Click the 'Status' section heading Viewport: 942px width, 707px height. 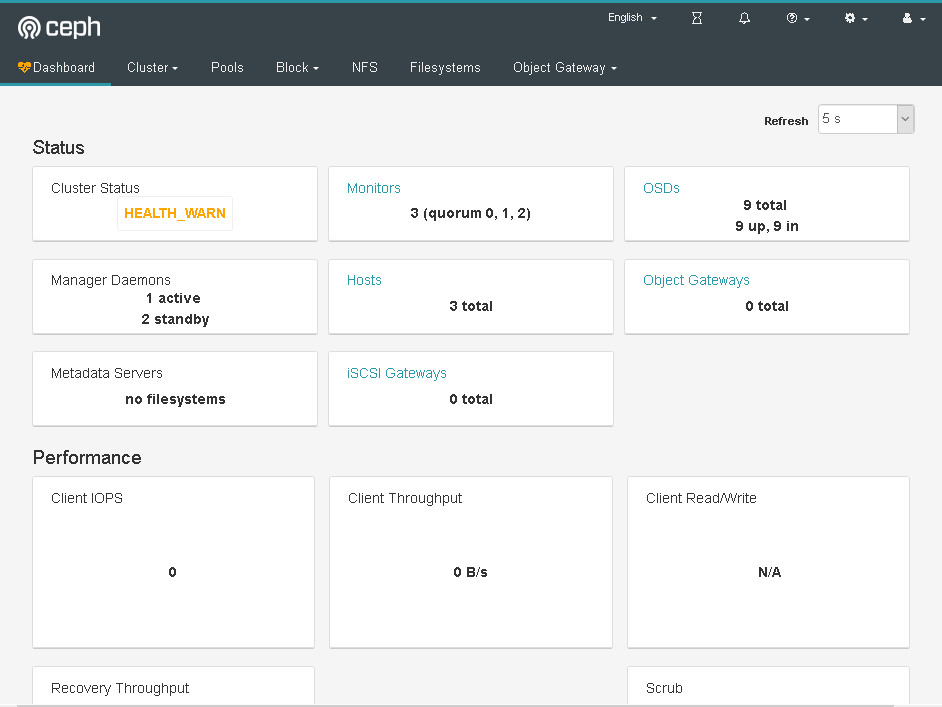pyautogui.click(x=58, y=148)
